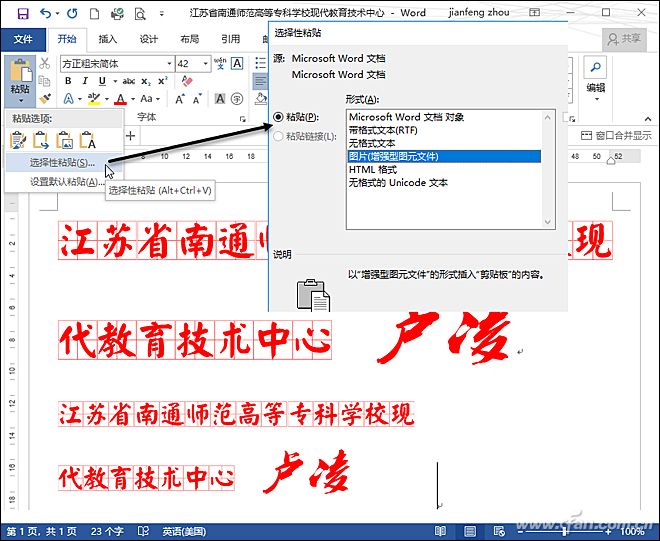Viewport: 660px width, 541px height.
Task: Open the Find magnifier icon
Action: (595, 67)
